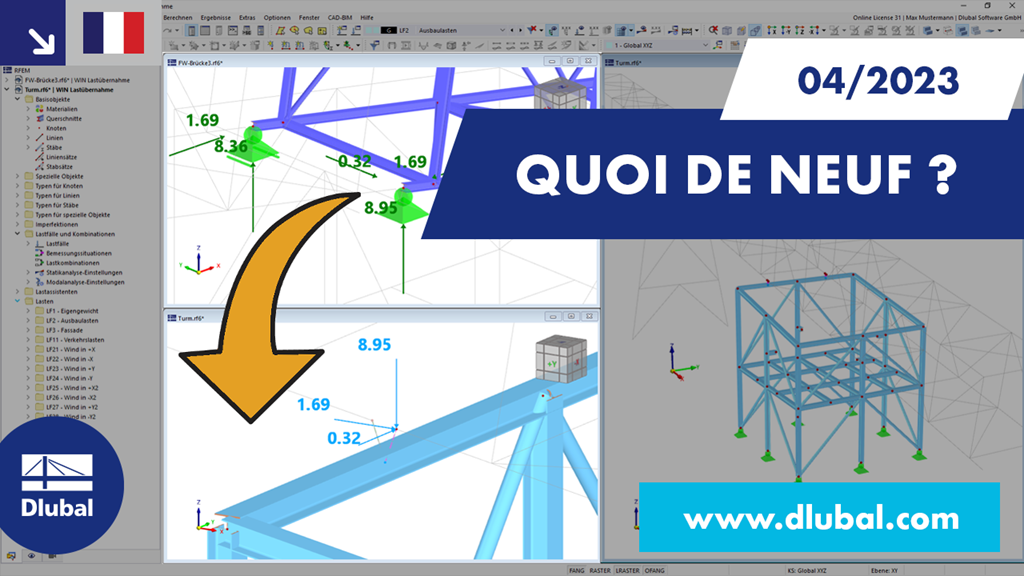Click the KS: Global XYZ status bar button
Screen dimensions: 1024x576
pos(806,570)
